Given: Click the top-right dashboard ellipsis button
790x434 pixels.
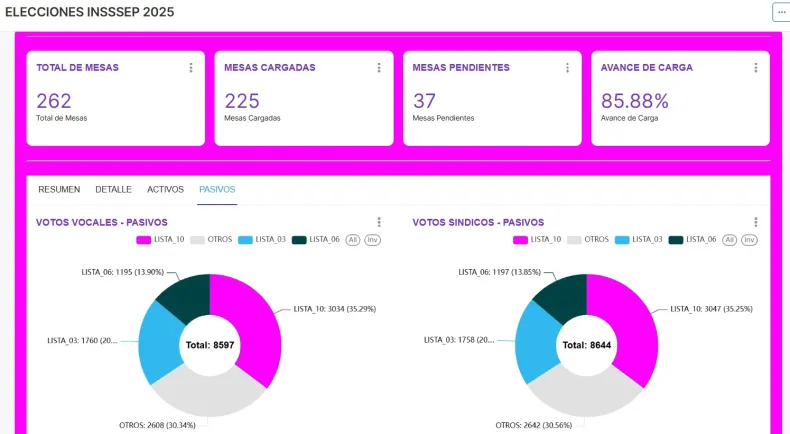Looking at the screenshot, I should click(781, 12).
